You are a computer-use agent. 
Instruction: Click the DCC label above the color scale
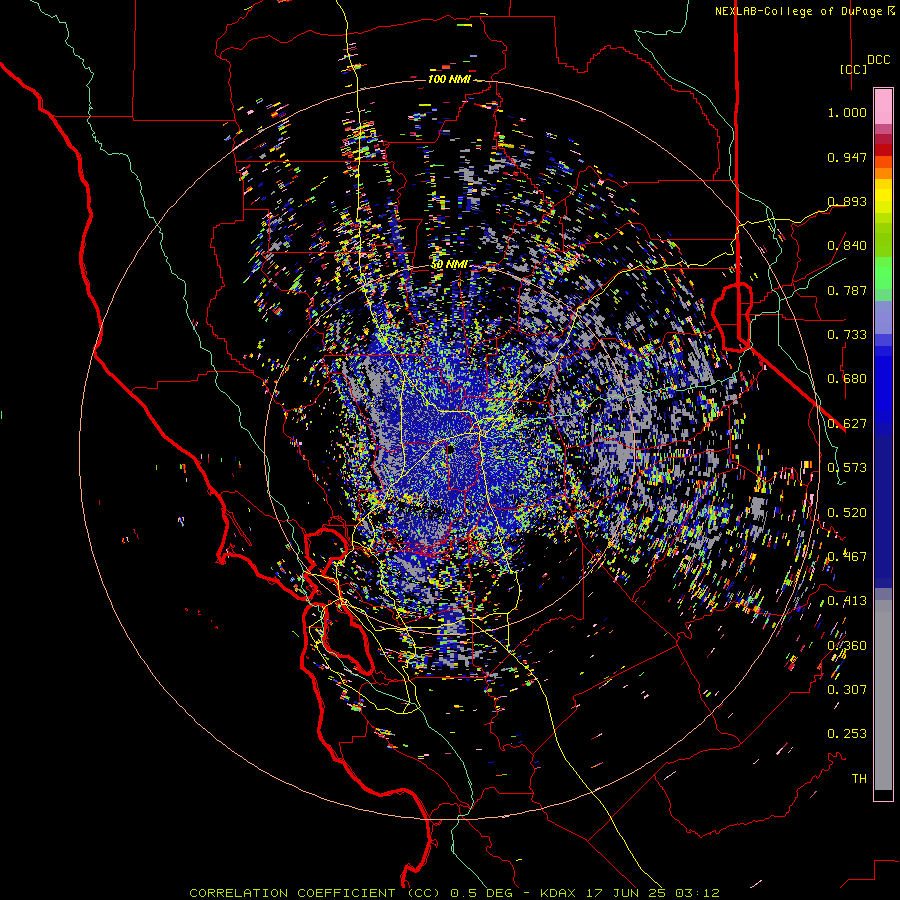tap(878, 60)
